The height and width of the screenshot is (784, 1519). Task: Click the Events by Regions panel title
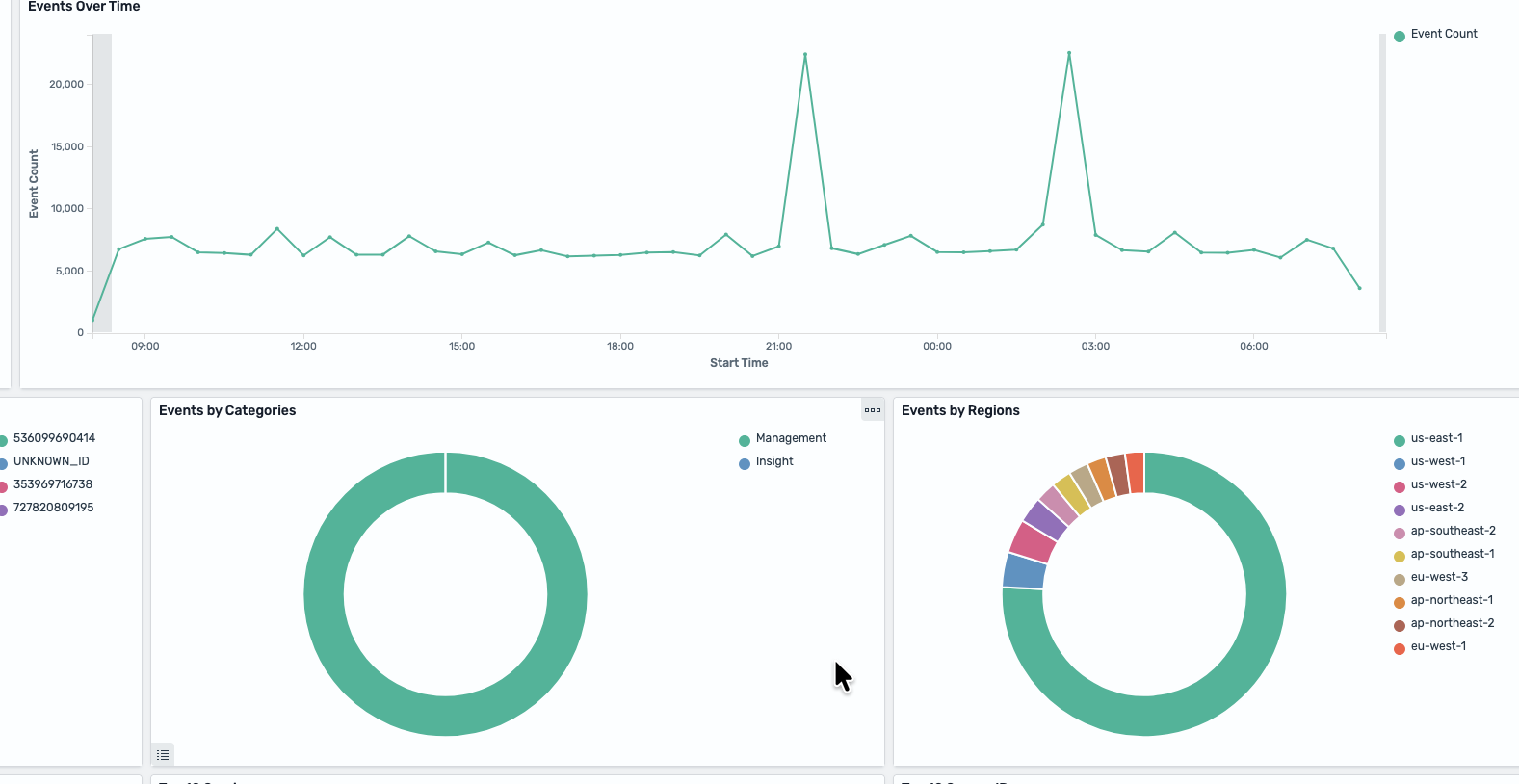tap(960, 410)
